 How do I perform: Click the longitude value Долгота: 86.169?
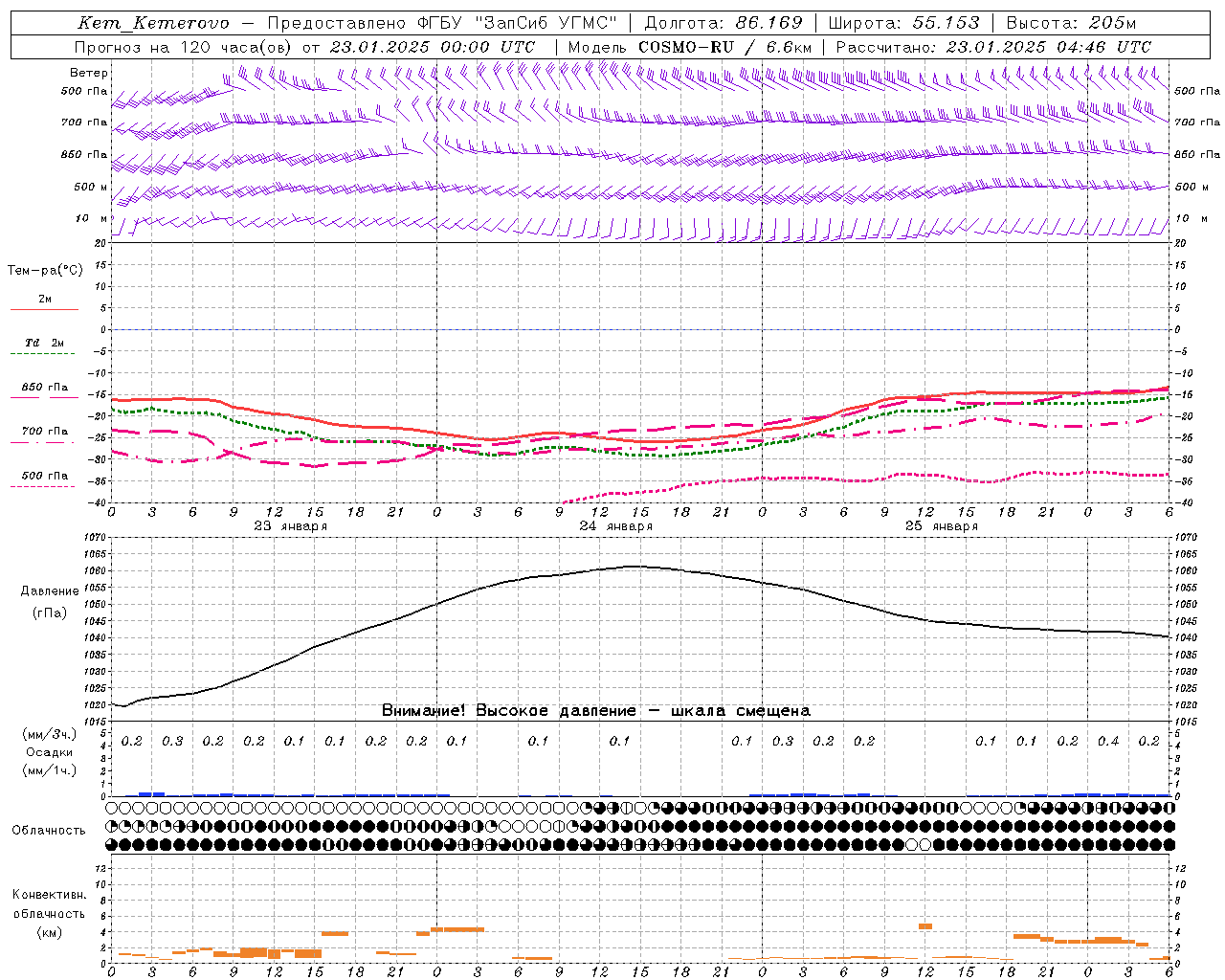point(724,24)
